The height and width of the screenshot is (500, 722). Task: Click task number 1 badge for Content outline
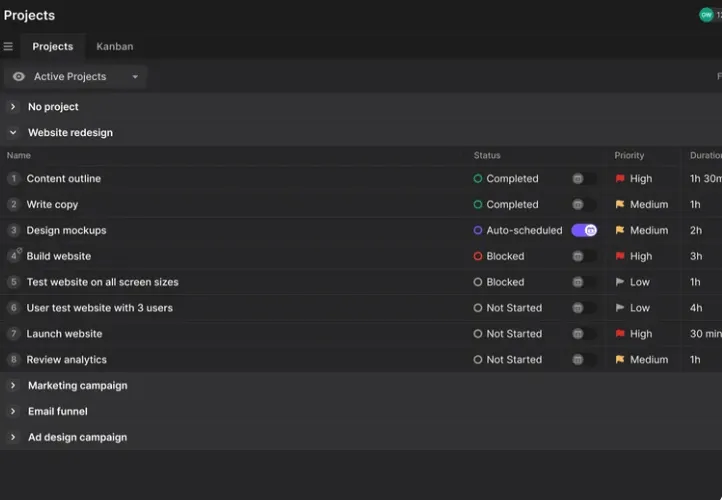pyautogui.click(x=14, y=179)
